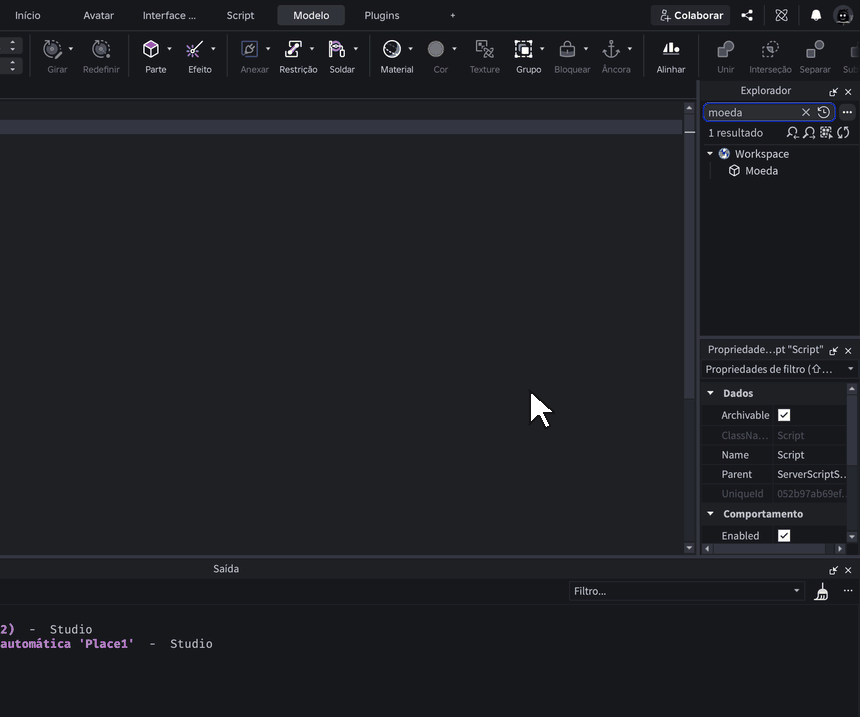Open the notifications bell
860x717 pixels.
816,15
